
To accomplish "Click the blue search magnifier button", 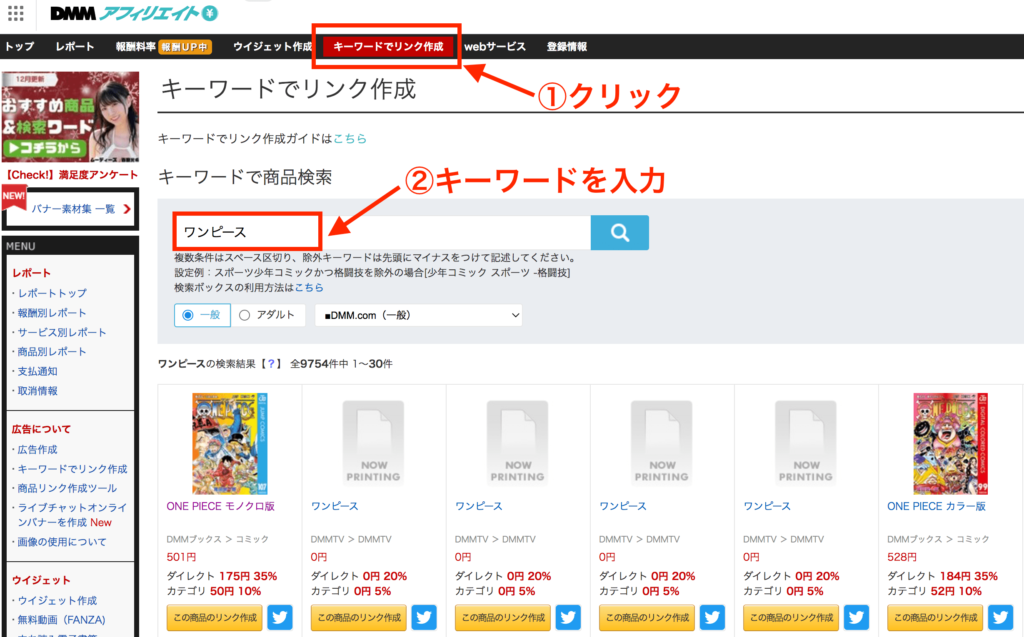I will click(x=619, y=233).
